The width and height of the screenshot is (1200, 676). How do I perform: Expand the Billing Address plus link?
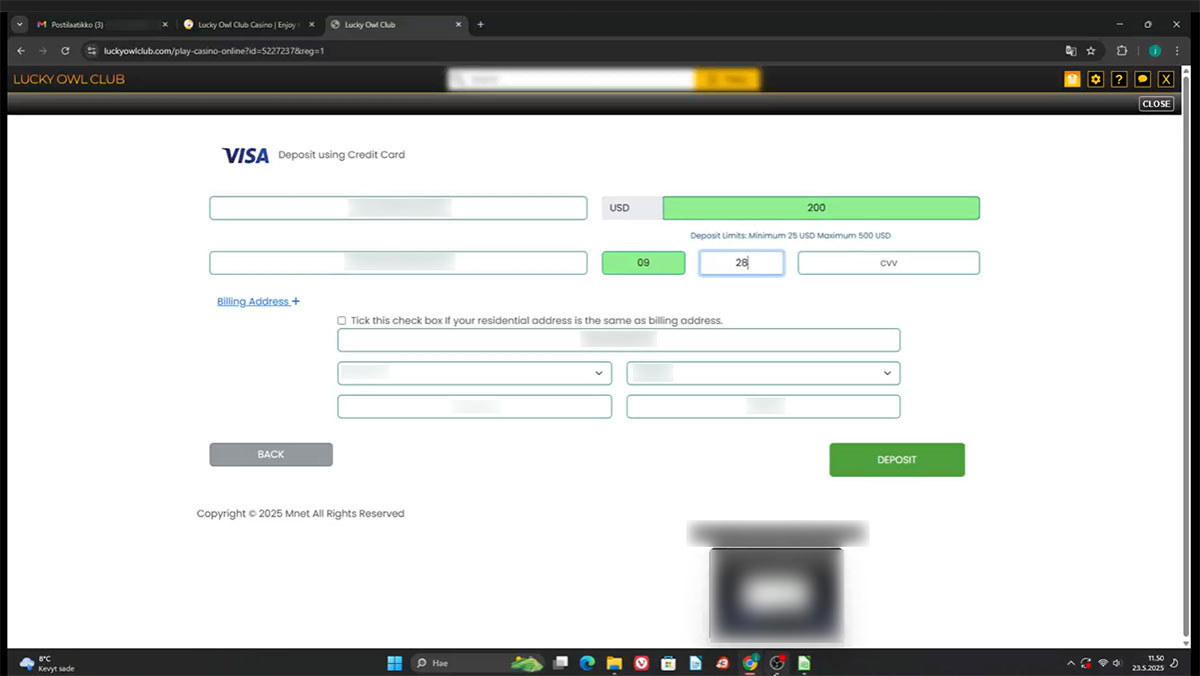pyautogui.click(x=258, y=301)
